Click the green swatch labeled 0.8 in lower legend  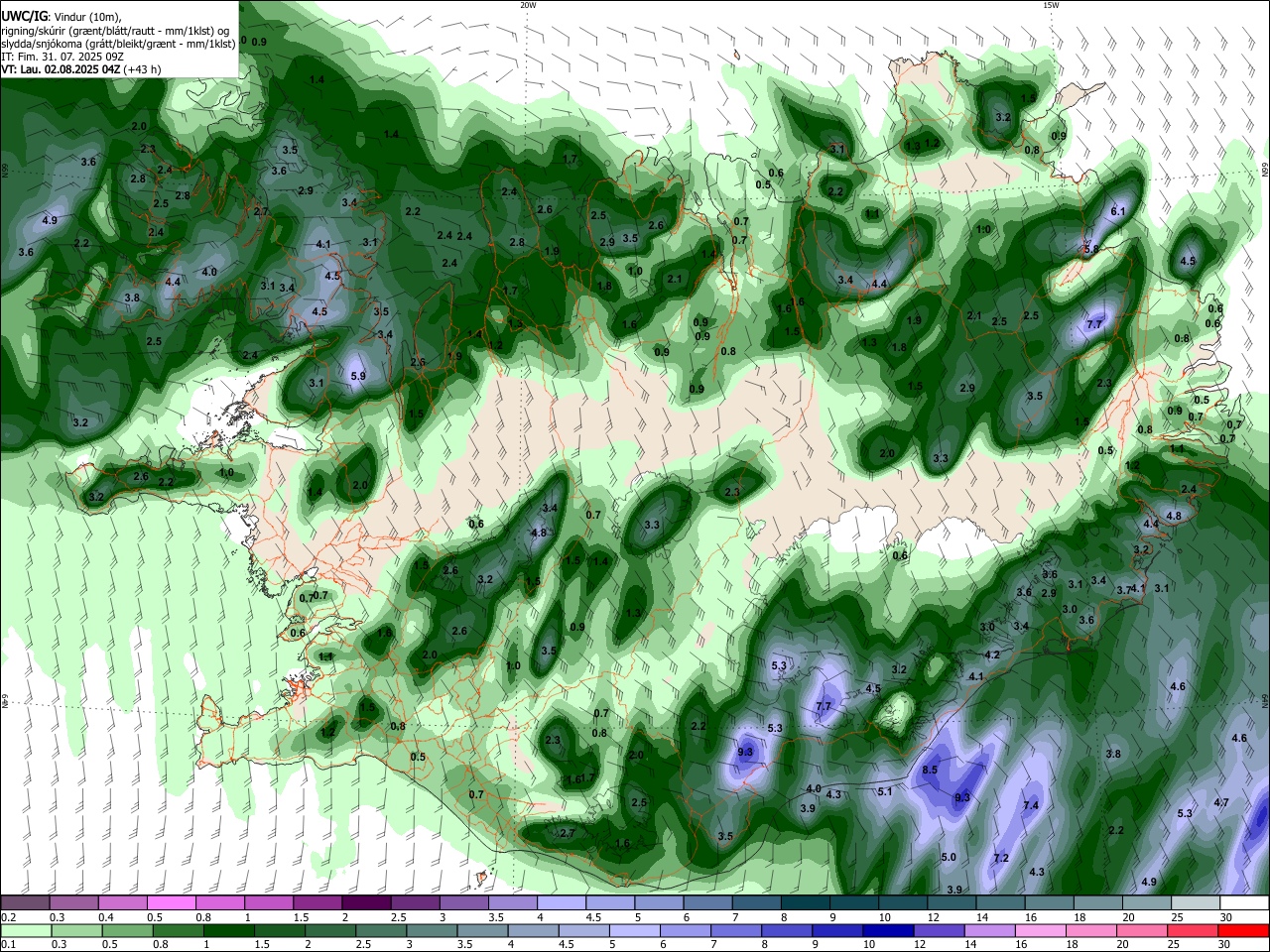coord(178,930)
